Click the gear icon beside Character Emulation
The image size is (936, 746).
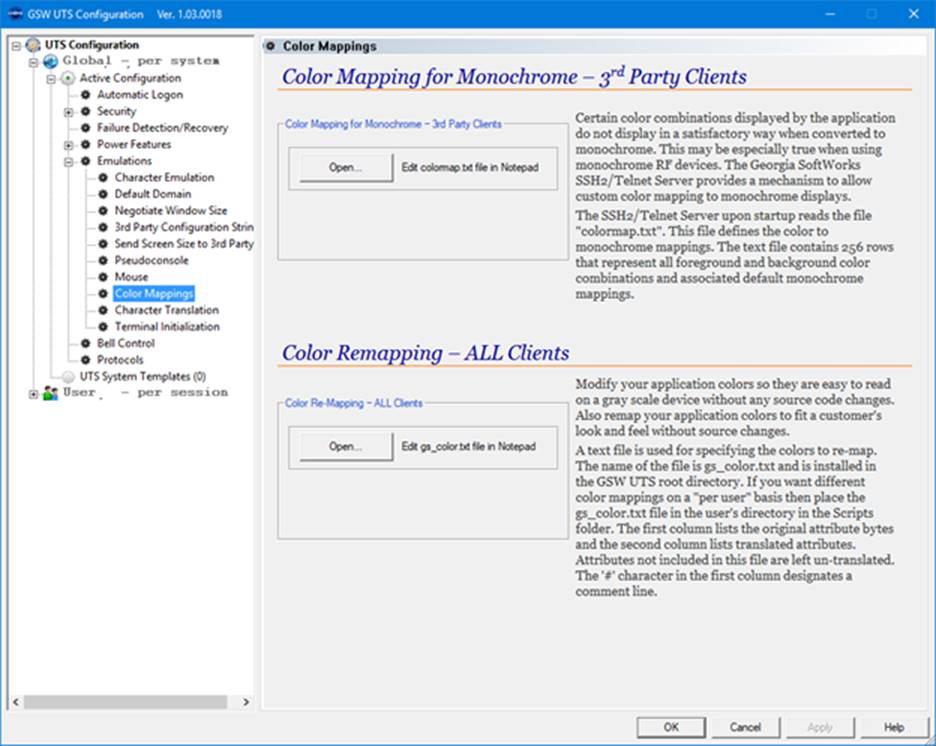103,177
